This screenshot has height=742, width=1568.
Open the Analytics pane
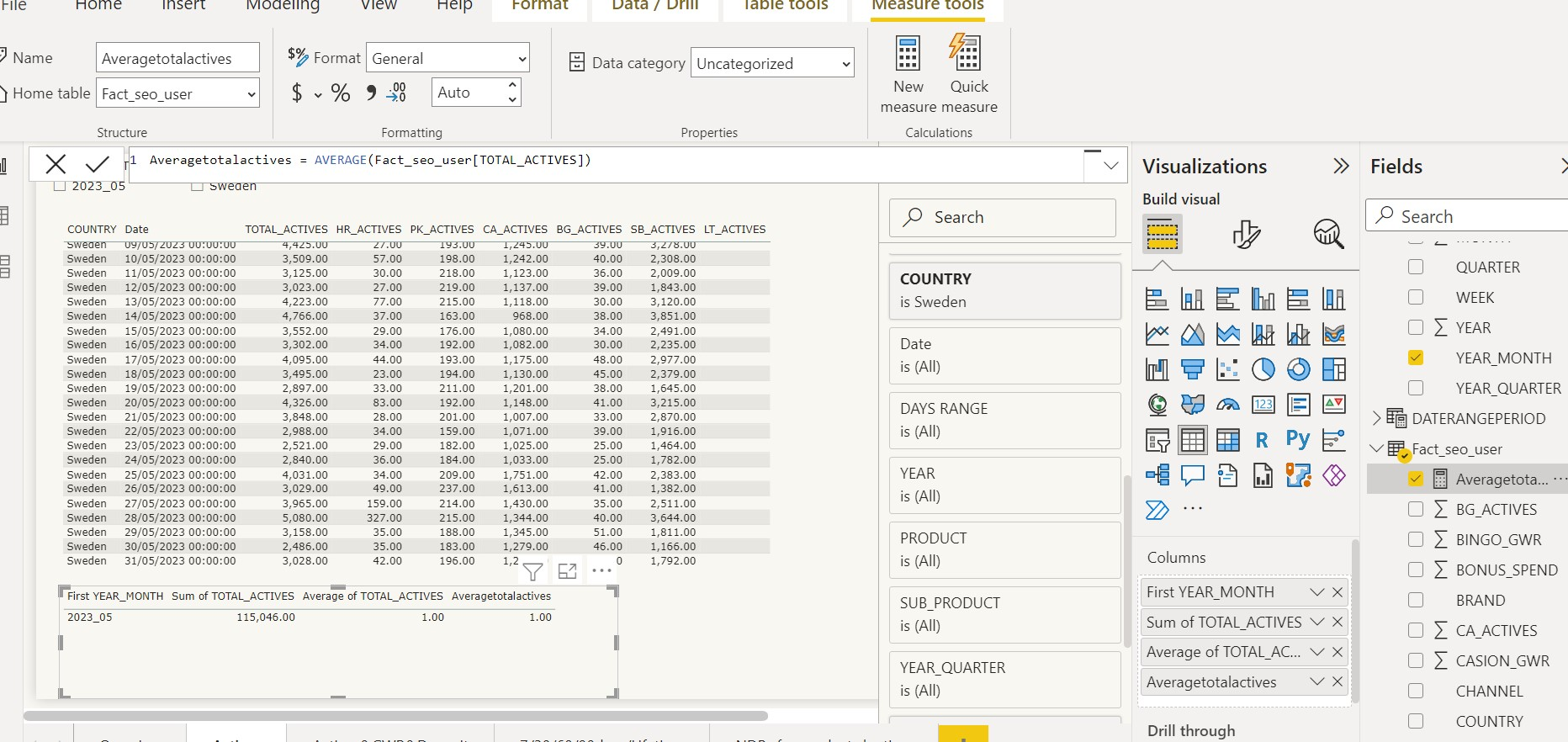(x=1328, y=234)
